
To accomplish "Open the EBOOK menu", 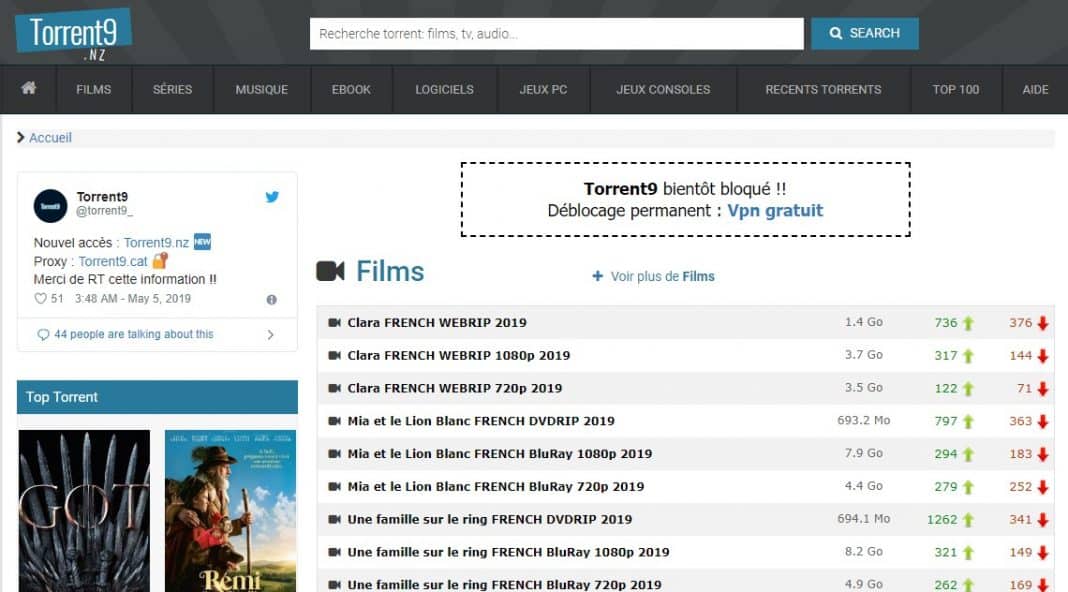I will pos(351,89).
